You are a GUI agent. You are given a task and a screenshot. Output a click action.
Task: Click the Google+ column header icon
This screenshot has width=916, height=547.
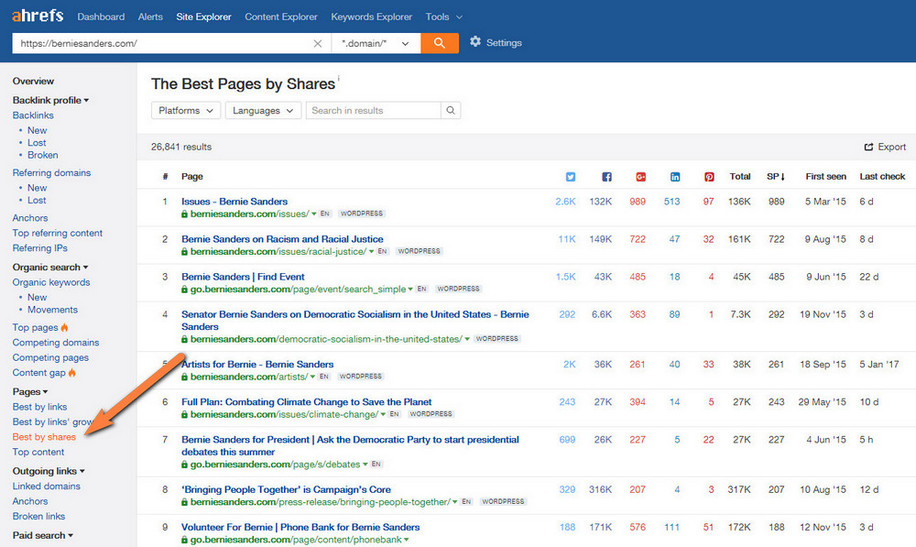(x=640, y=176)
